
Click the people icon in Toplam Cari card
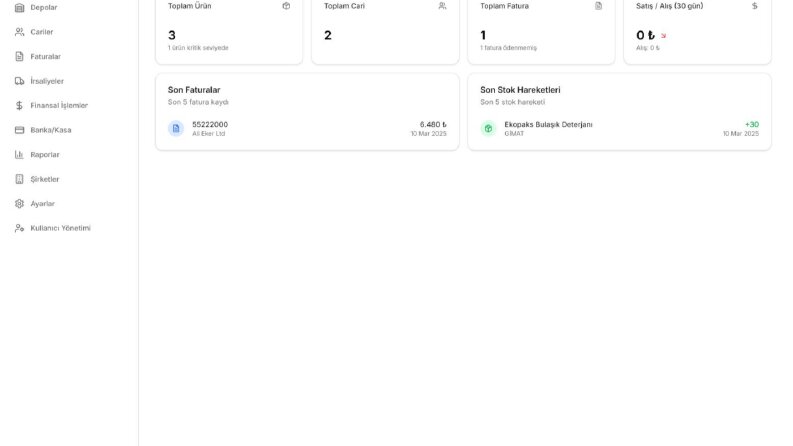(443, 6)
